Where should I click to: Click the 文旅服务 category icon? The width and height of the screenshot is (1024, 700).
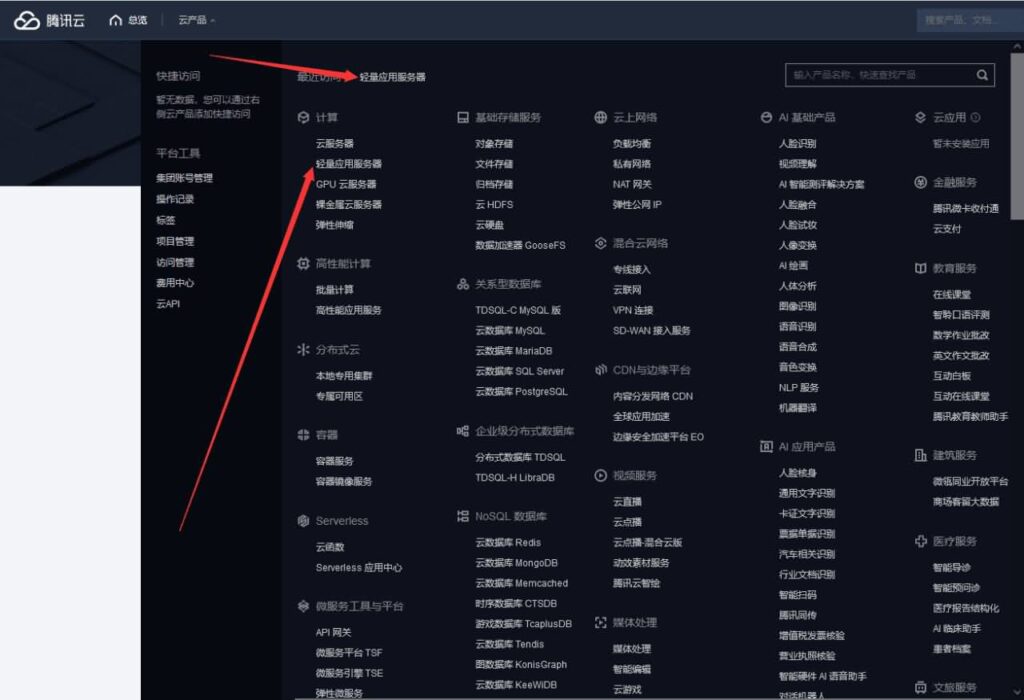(x=920, y=688)
